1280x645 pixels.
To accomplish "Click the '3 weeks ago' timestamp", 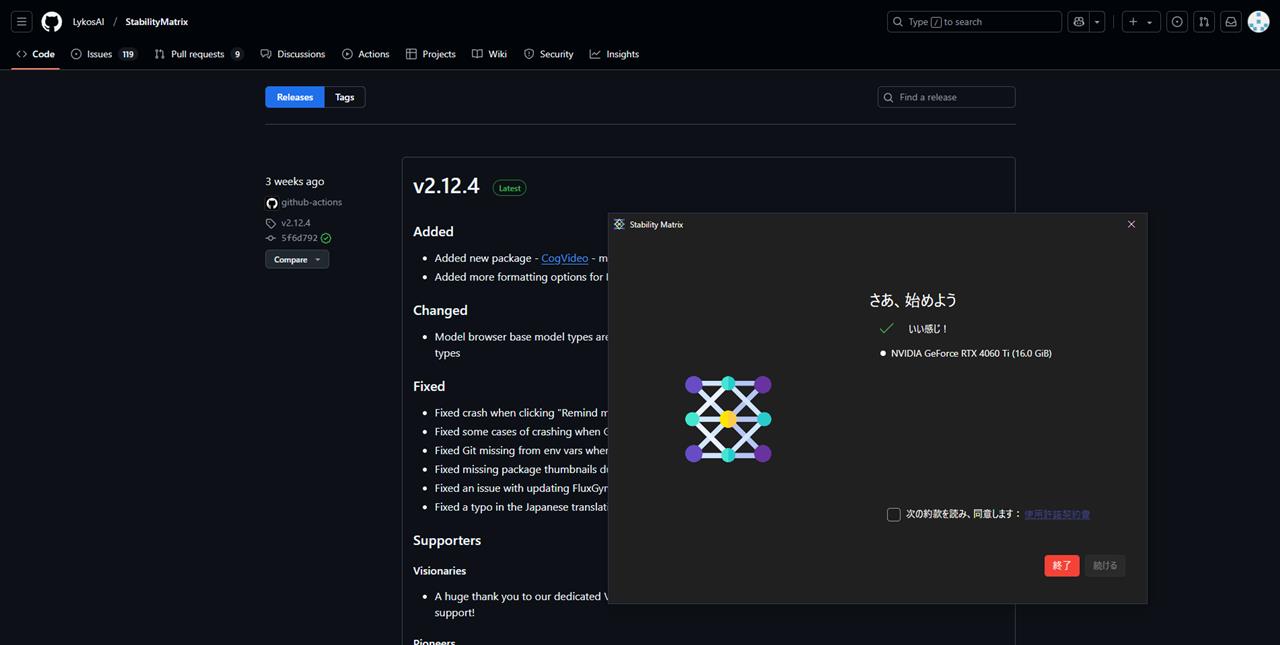I will click(295, 181).
